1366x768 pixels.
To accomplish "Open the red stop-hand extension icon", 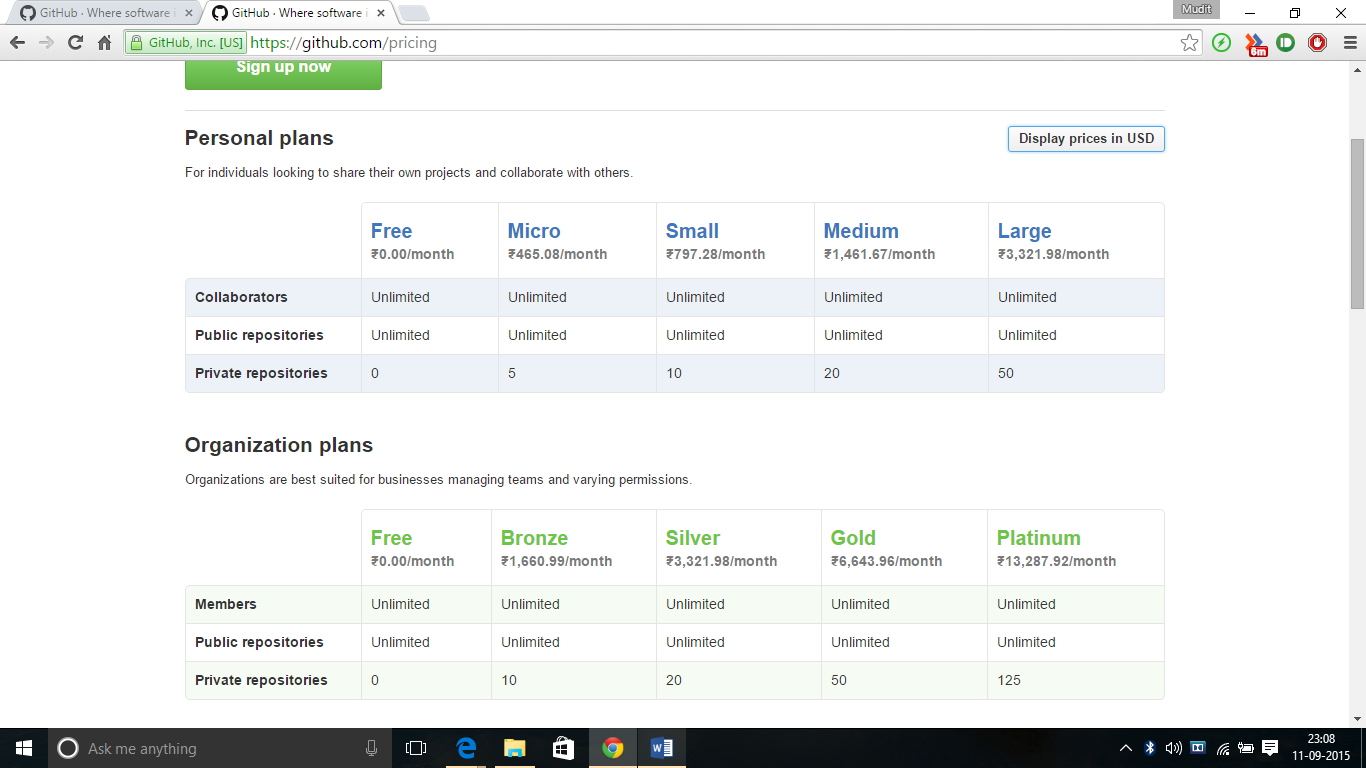I will click(1317, 43).
